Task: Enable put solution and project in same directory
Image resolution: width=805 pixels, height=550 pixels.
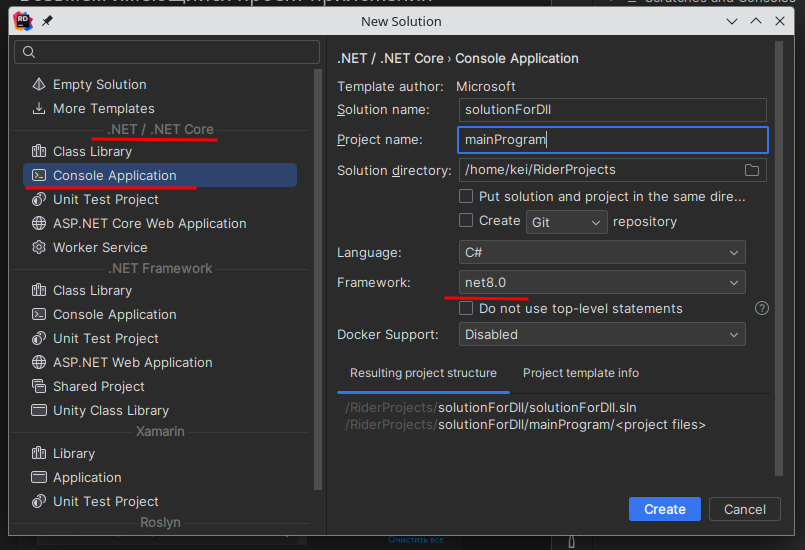Action: [466, 197]
